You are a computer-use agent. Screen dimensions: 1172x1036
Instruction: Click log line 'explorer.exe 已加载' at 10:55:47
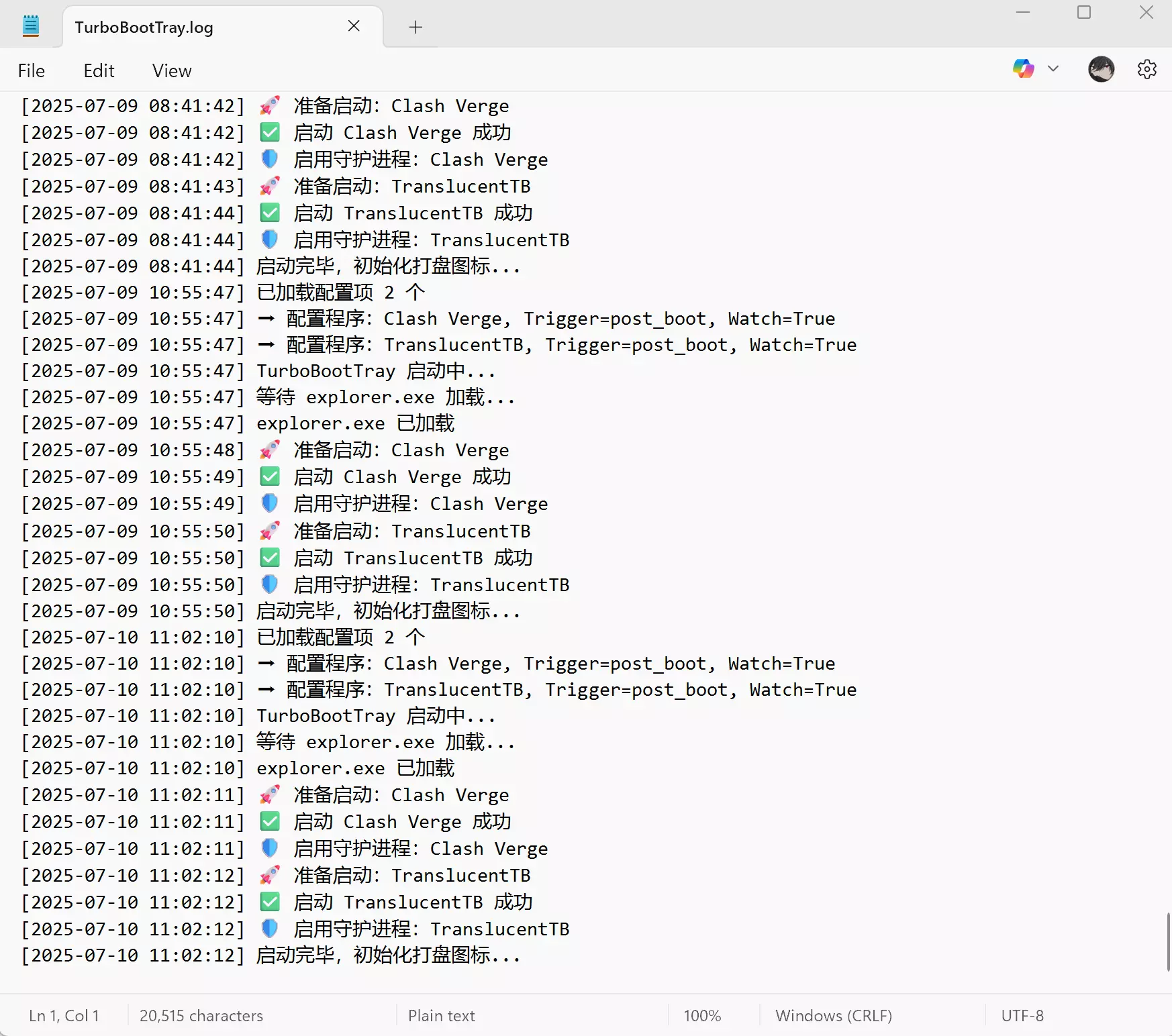[238, 423]
